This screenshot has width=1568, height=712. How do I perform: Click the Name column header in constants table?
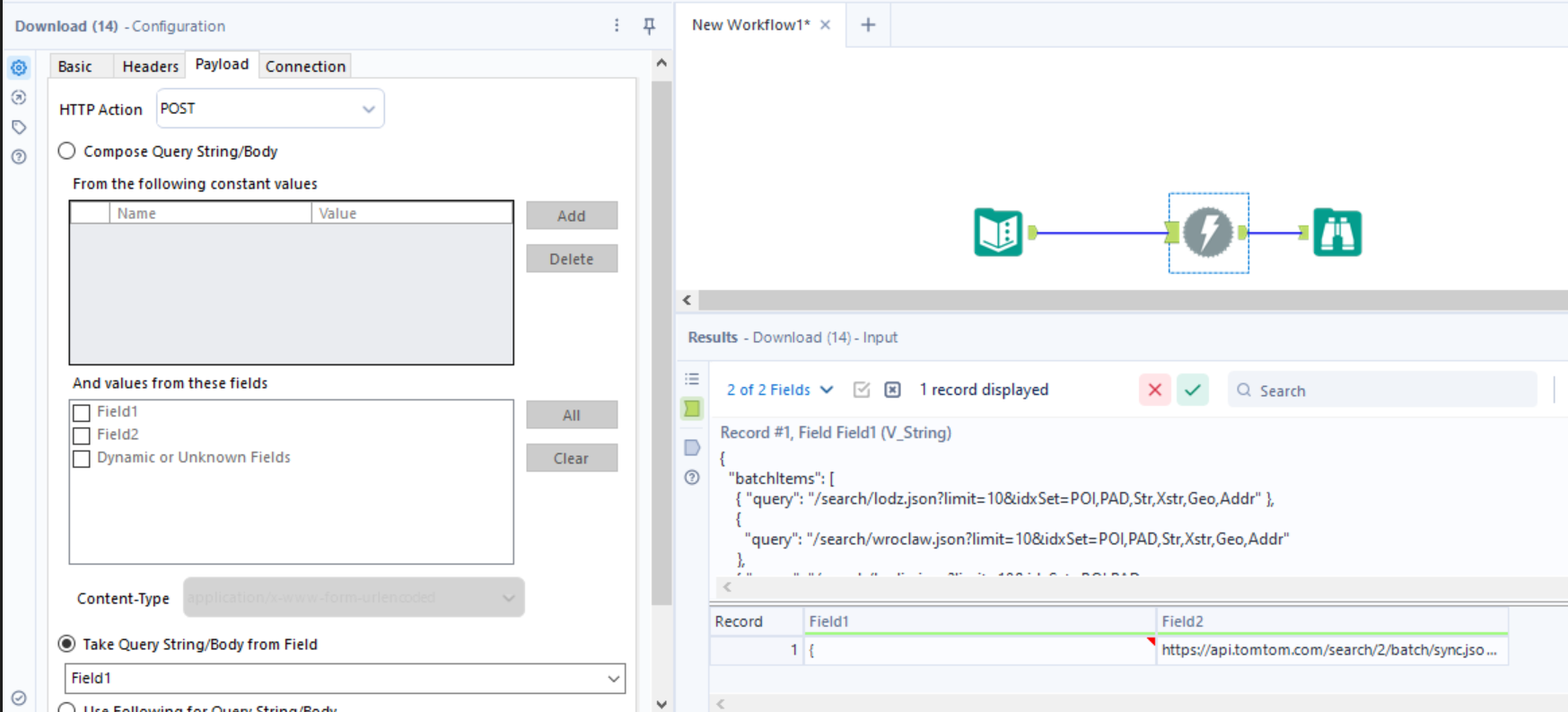pyautogui.click(x=210, y=213)
